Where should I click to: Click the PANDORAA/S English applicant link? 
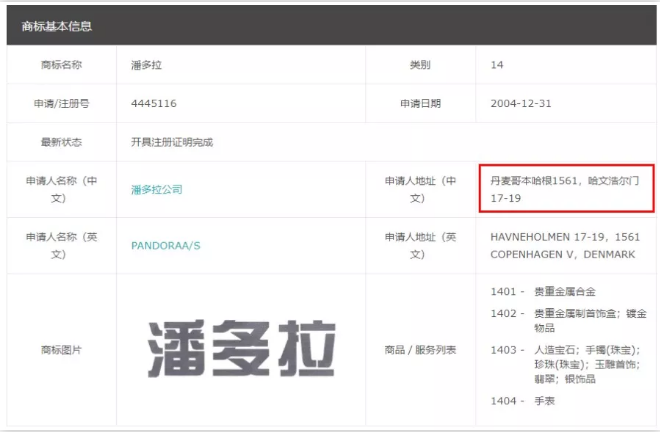pyautogui.click(x=165, y=245)
